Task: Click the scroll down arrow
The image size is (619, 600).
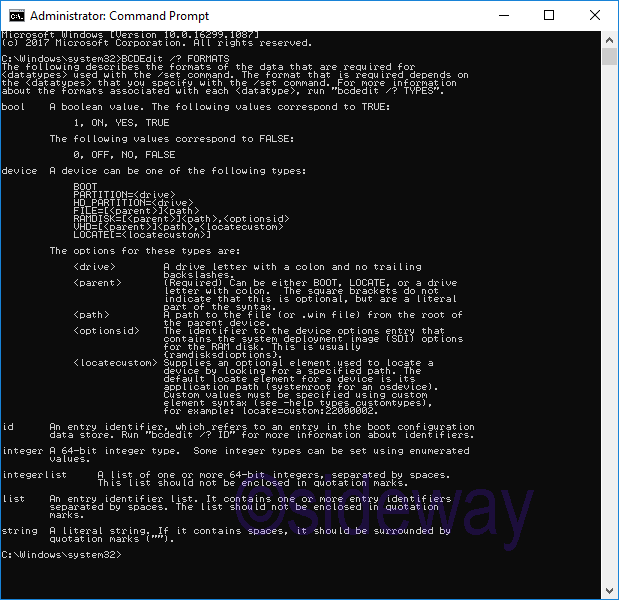Action: [609, 591]
